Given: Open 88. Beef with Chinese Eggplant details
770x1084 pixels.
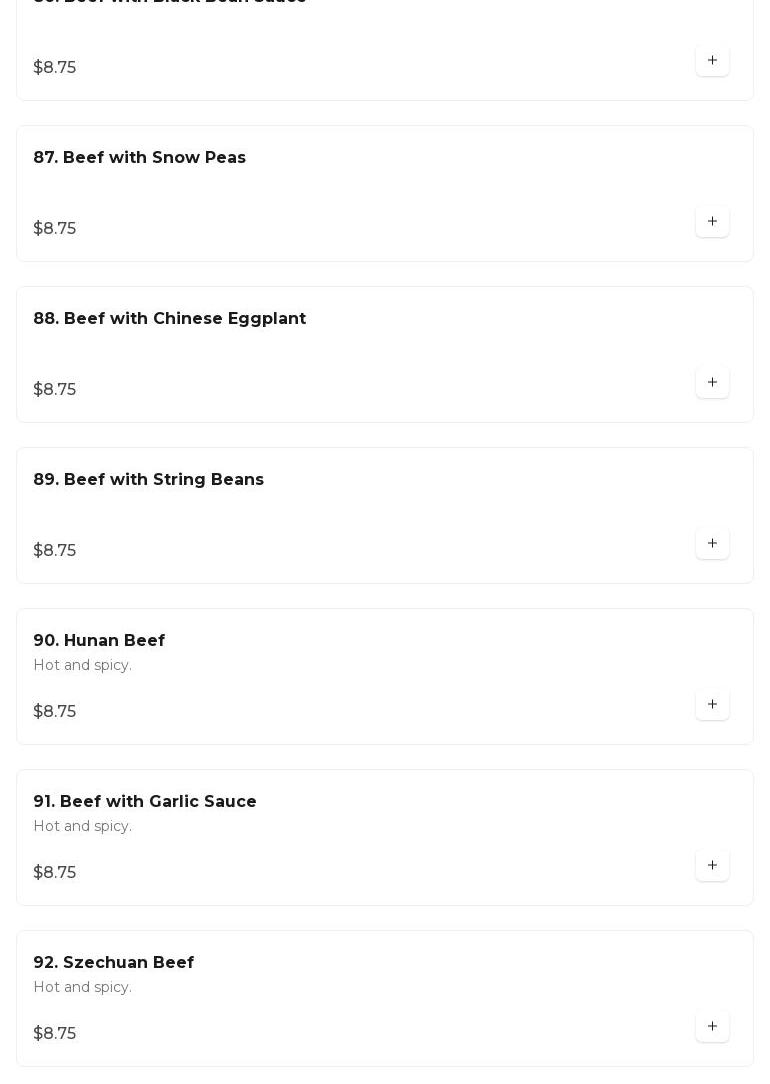Looking at the screenshot, I should pos(169,319).
